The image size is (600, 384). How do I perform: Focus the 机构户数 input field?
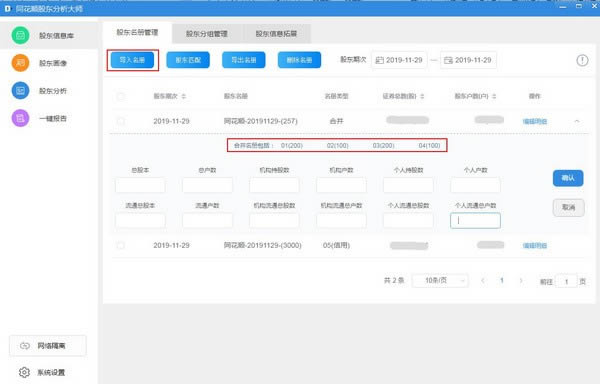341,185
